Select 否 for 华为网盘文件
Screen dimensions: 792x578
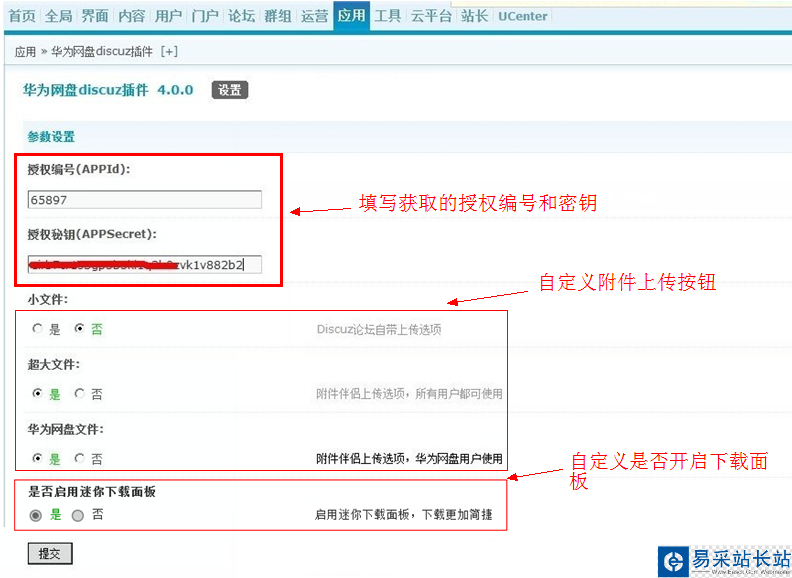pyautogui.click(x=79, y=458)
